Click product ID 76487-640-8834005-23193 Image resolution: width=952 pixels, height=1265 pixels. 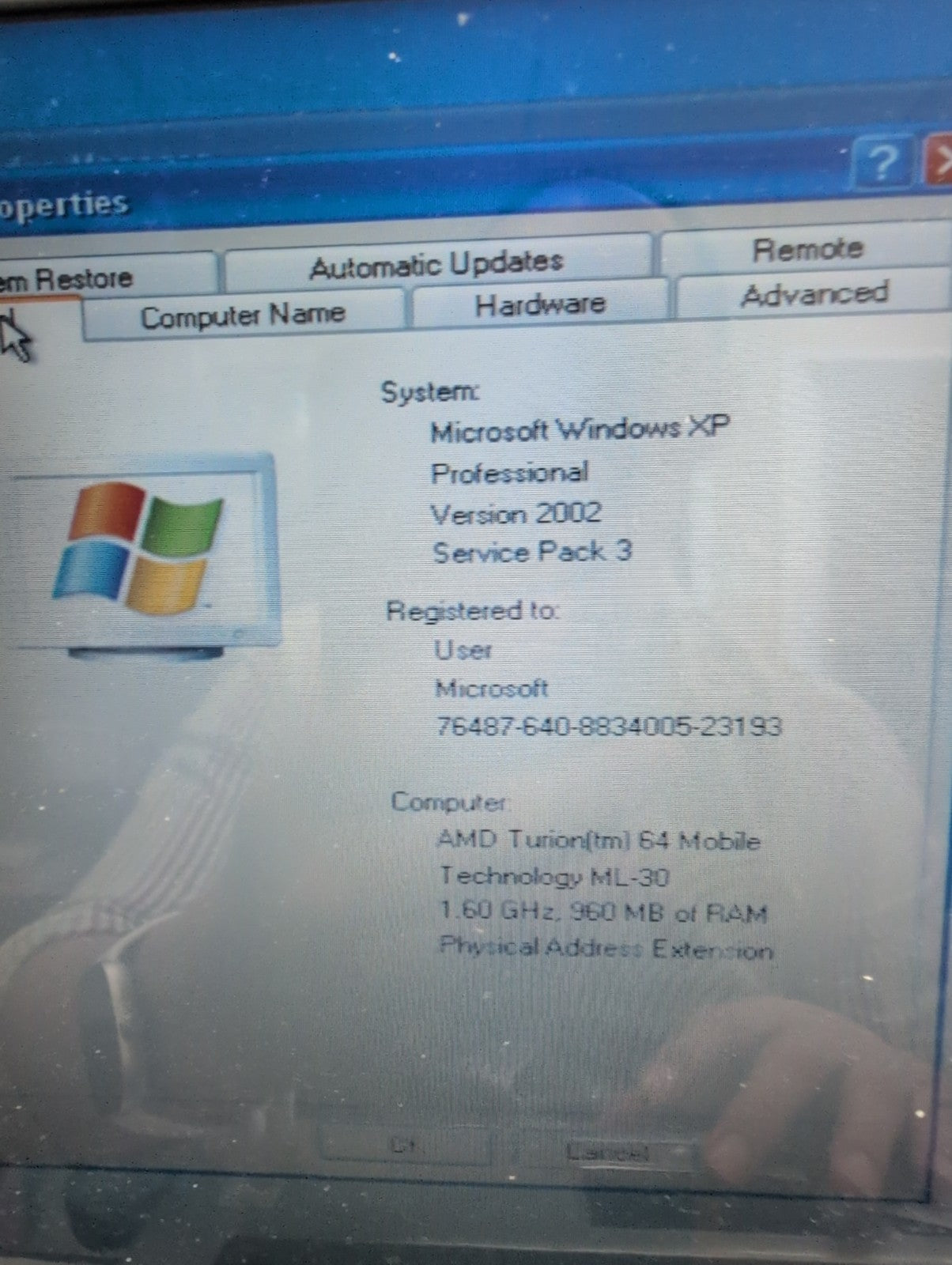pyautogui.click(x=610, y=726)
